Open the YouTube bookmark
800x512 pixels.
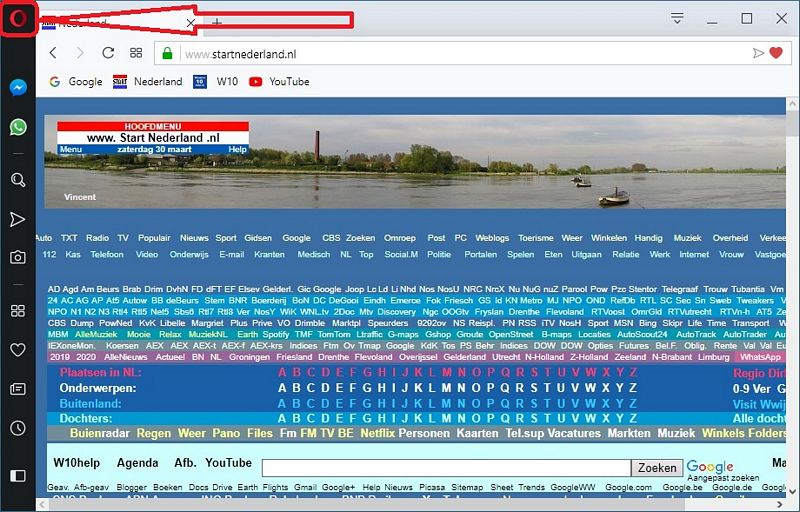279,82
